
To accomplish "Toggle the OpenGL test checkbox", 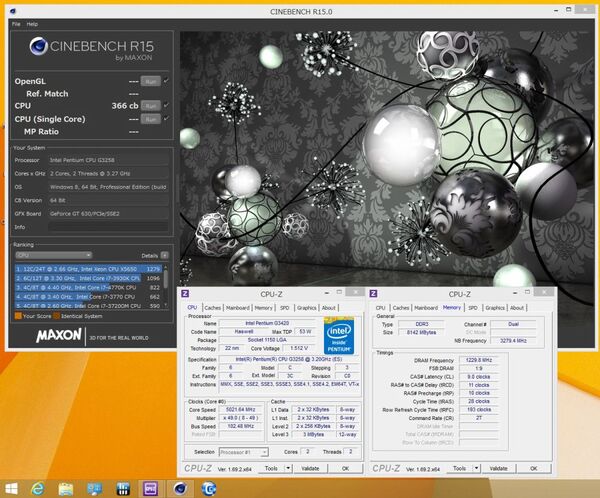I will point(166,81).
